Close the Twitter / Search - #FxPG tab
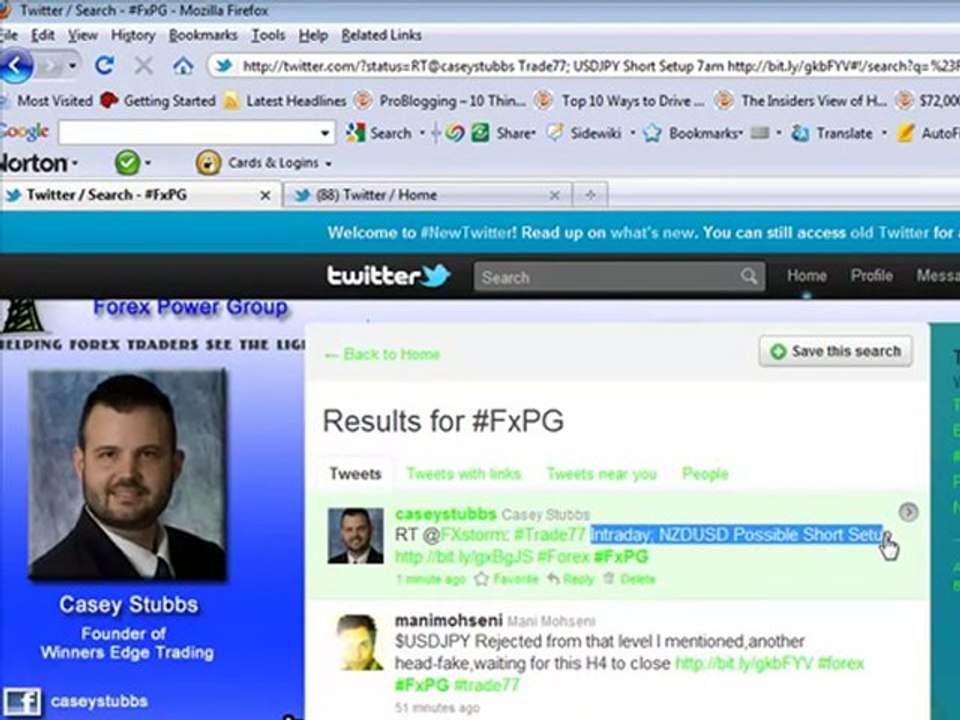 (x=265, y=195)
